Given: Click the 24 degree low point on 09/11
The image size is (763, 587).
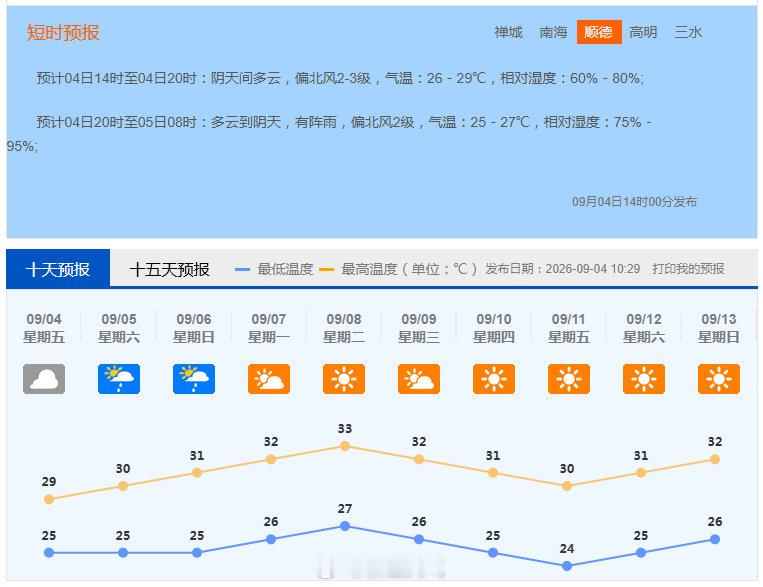Looking at the screenshot, I should point(567,566).
